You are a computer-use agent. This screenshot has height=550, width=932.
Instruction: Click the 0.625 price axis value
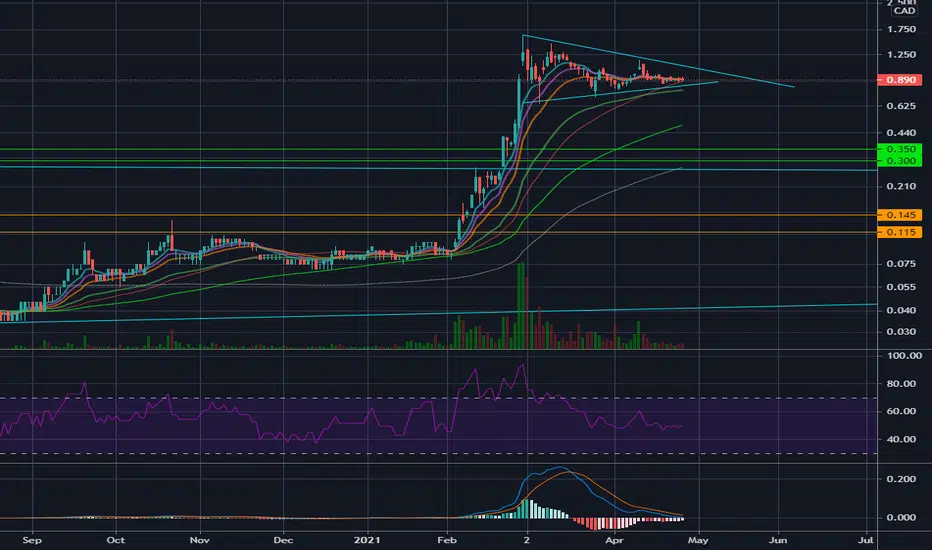[901, 106]
